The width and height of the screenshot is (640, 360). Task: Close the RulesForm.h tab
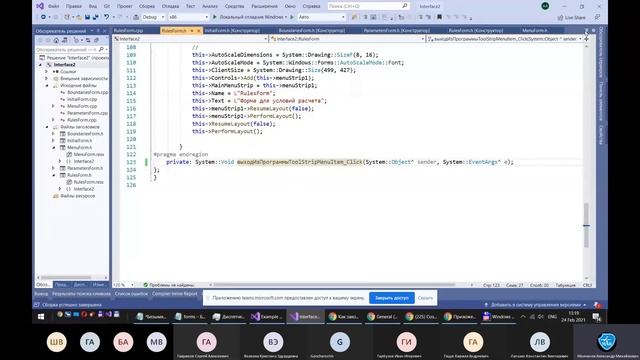[199, 31]
